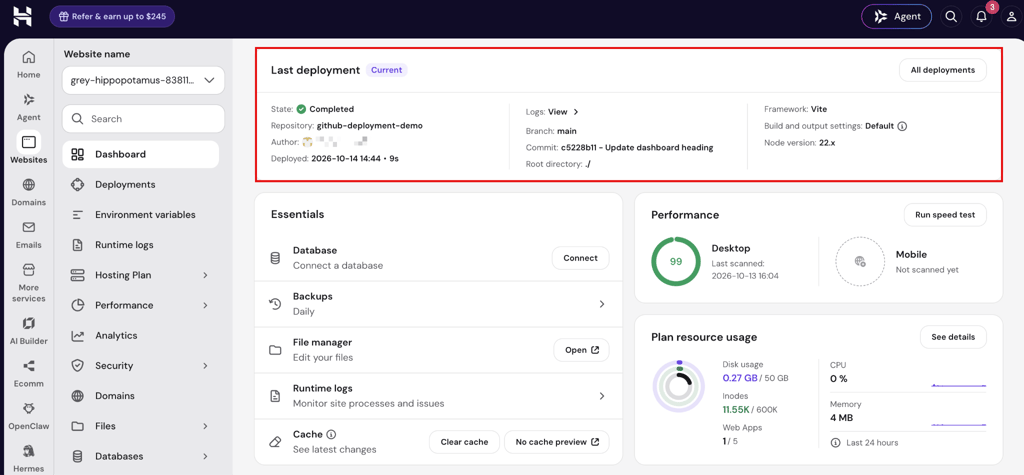
Task: Click the Run speed test button
Action: (945, 214)
